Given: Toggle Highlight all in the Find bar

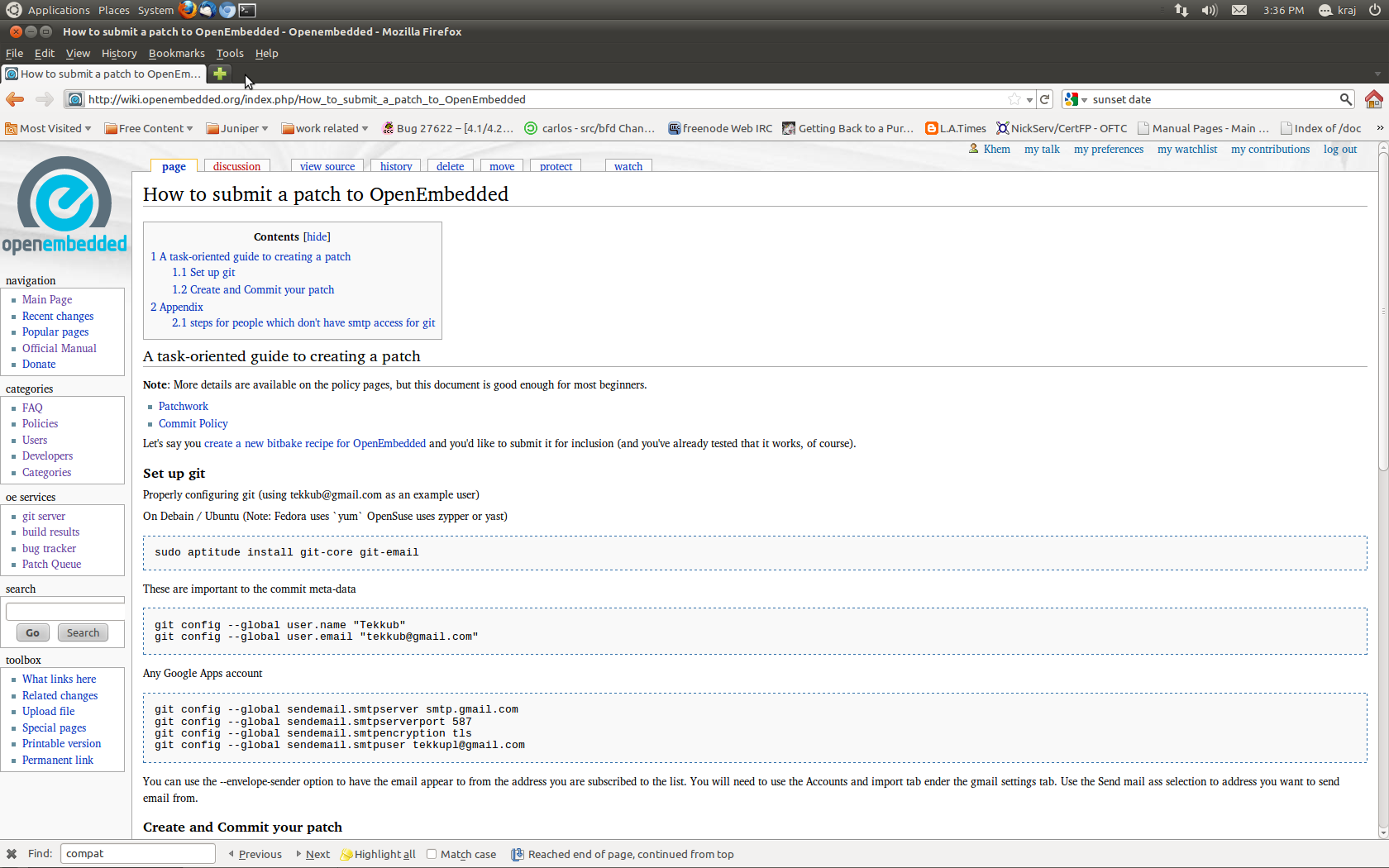Looking at the screenshot, I should coord(378,854).
